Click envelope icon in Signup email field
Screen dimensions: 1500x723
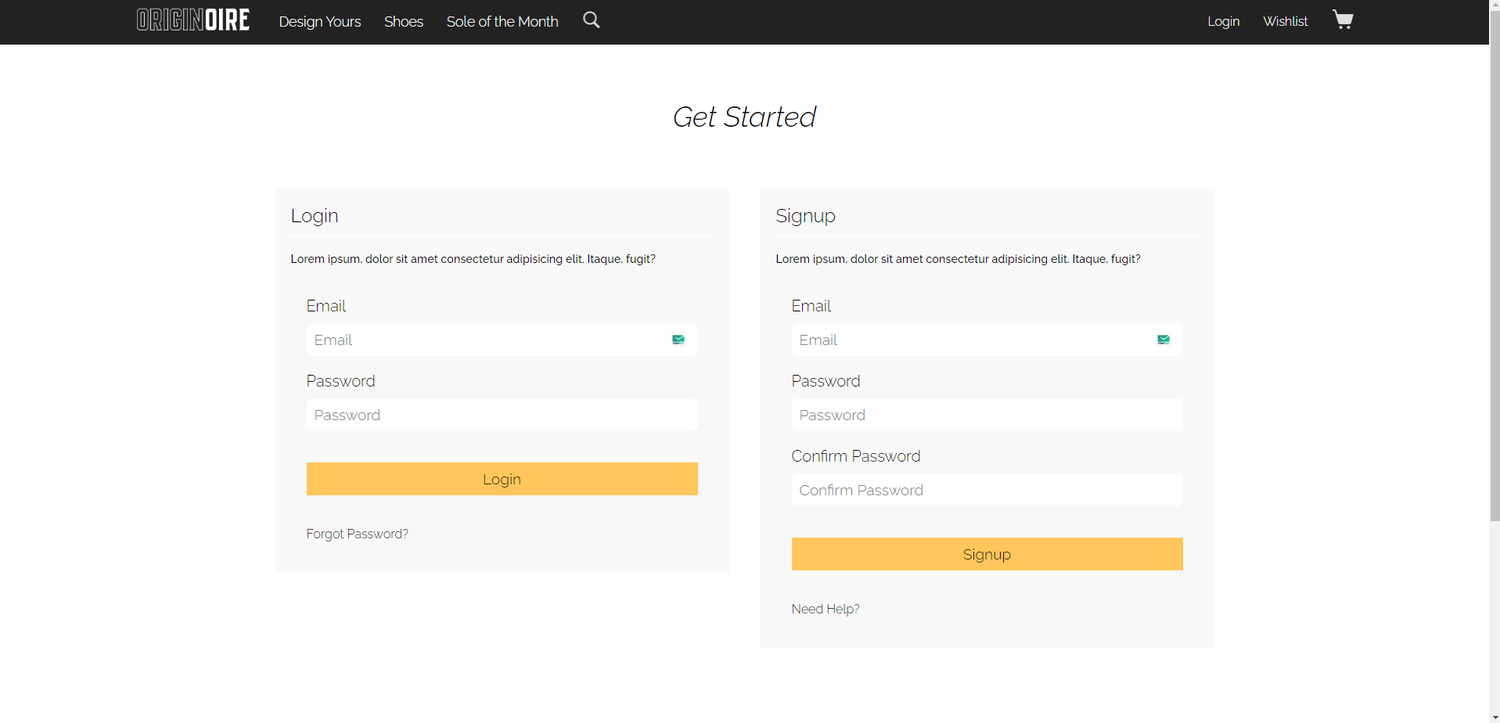tap(1163, 340)
